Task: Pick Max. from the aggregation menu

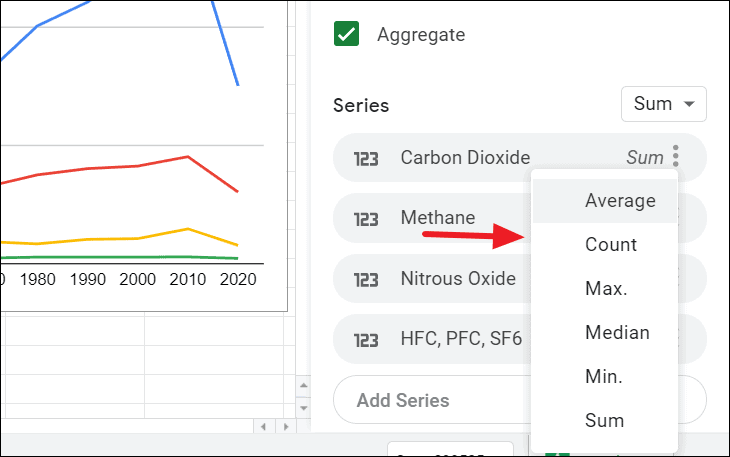Action: (x=606, y=288)
